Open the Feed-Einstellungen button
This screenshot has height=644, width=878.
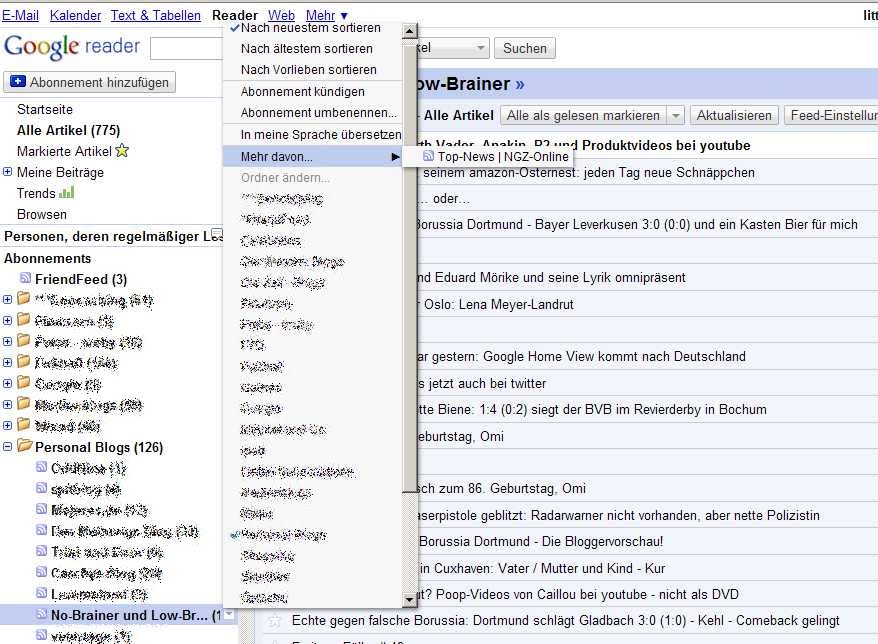click(831, 116)
